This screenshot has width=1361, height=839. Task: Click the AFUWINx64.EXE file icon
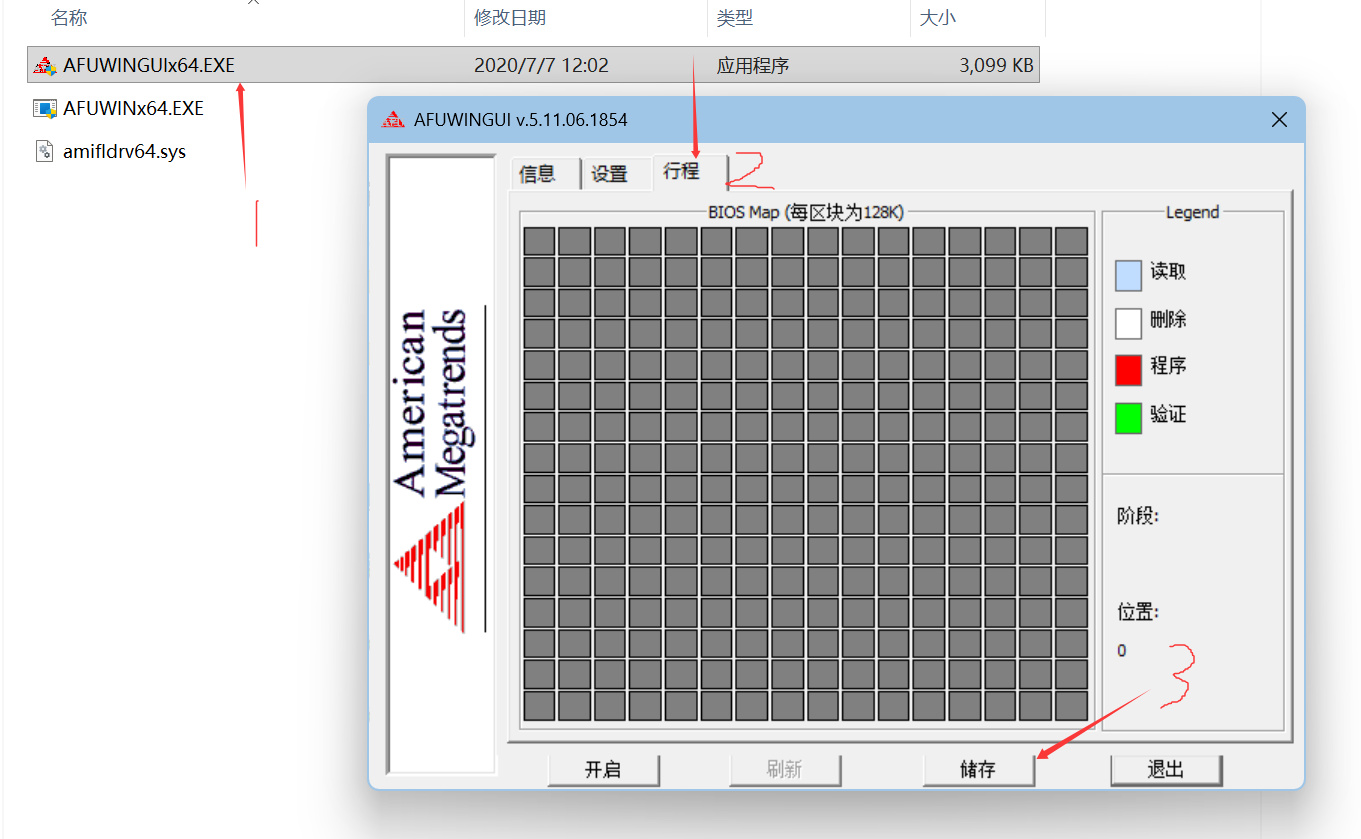[x=44, y=109]
